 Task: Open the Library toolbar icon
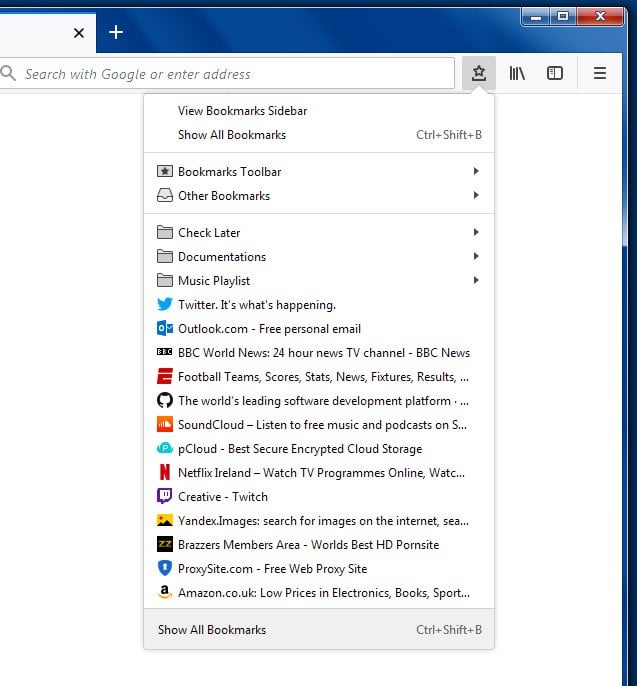click(x=517, y=73)
